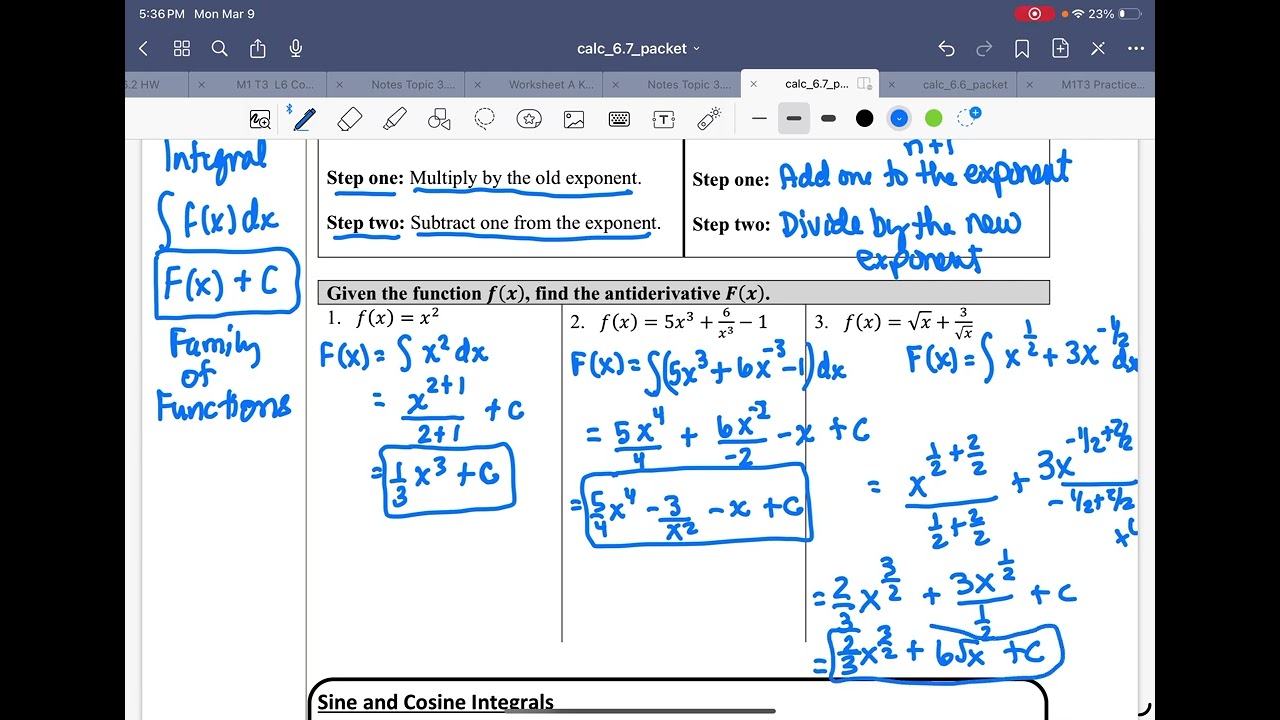Image resolution: width=1280 pixels, height=720 pixels.
Task: Go back to the documents library
Action: (143, 48)
